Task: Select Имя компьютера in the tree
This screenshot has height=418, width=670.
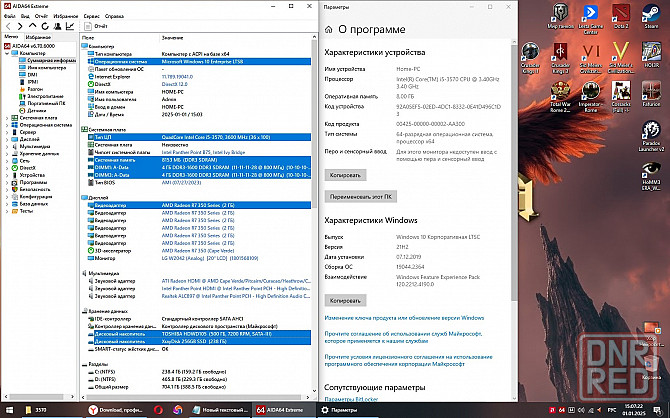Action: [47, 68]
